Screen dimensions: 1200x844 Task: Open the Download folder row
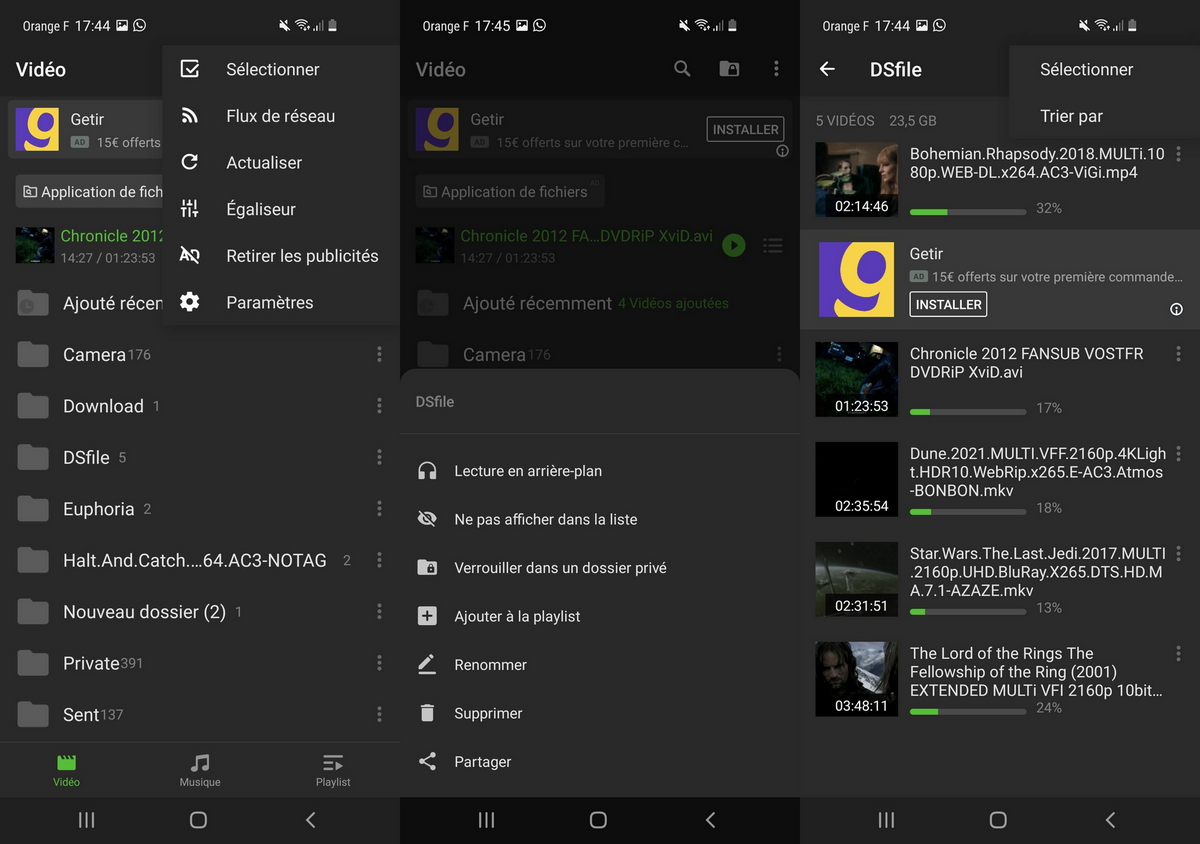click(200, 405)
